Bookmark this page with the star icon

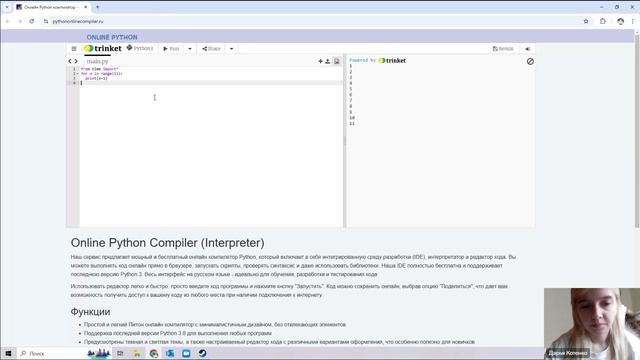coord(586,21)
